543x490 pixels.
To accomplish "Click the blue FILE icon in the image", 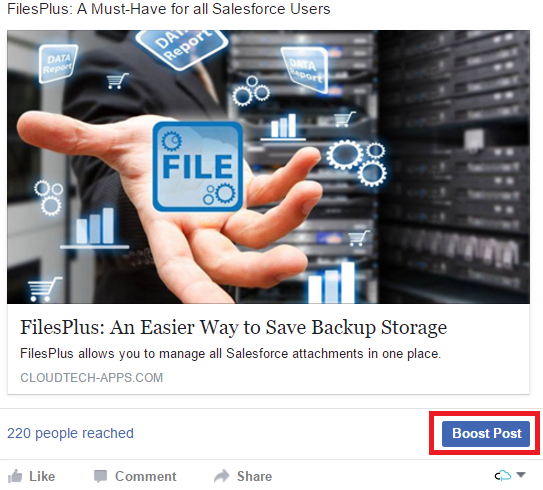I will (198, 166).
